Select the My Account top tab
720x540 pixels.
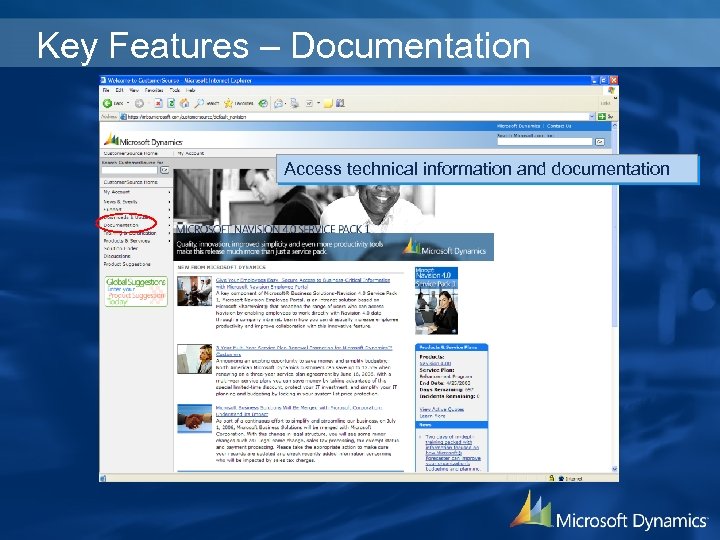191,153
